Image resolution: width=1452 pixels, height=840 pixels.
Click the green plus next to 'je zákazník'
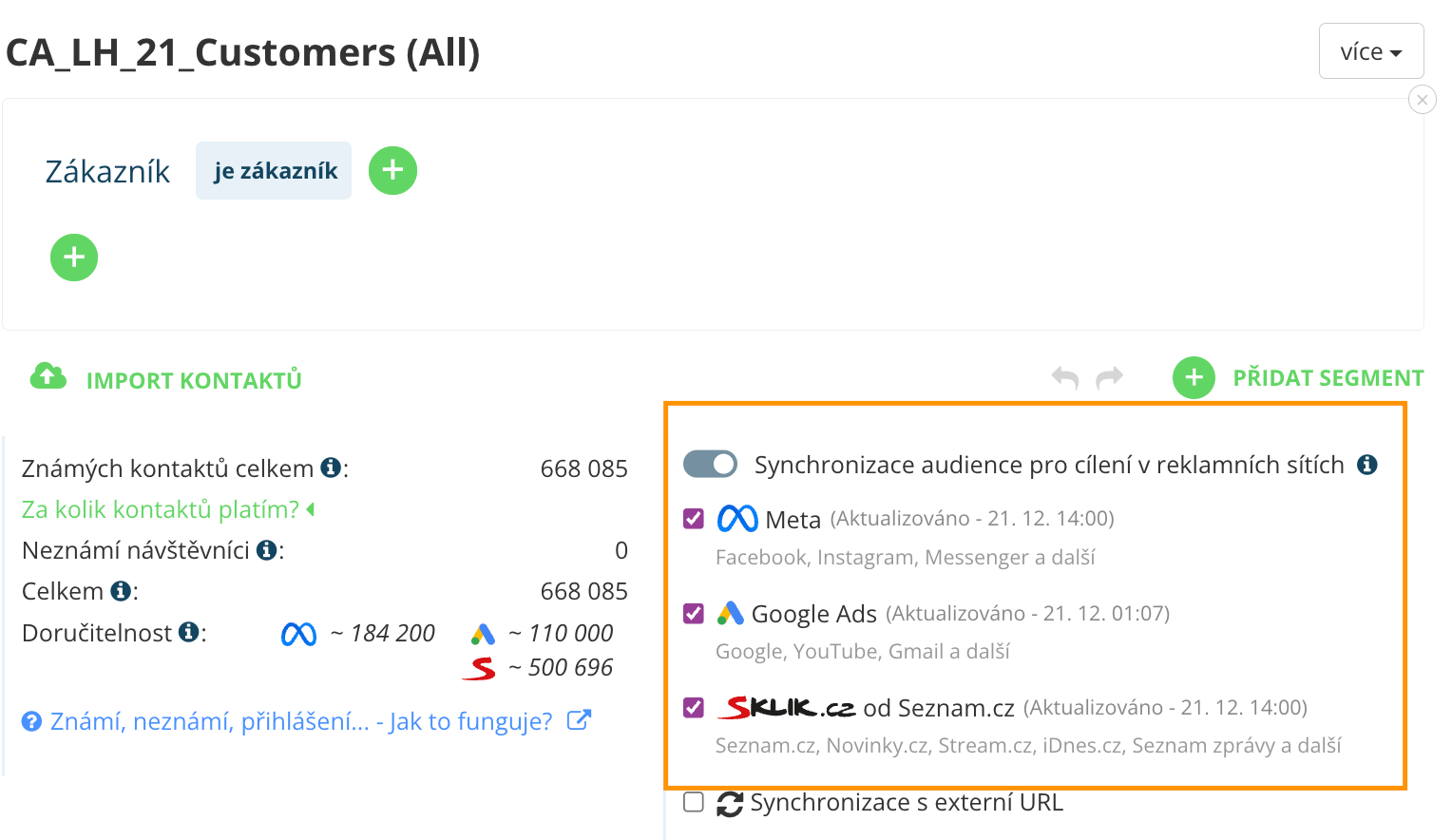pos(392,171)
